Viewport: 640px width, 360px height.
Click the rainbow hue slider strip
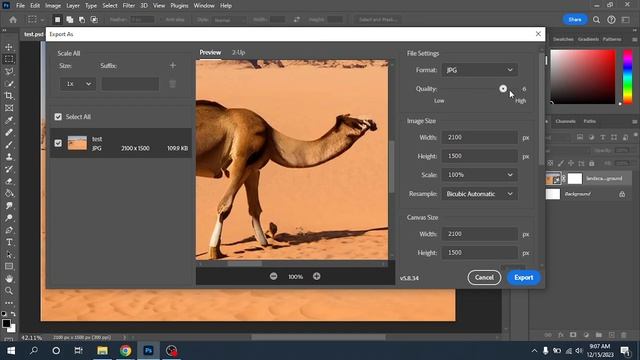point(628,77)
